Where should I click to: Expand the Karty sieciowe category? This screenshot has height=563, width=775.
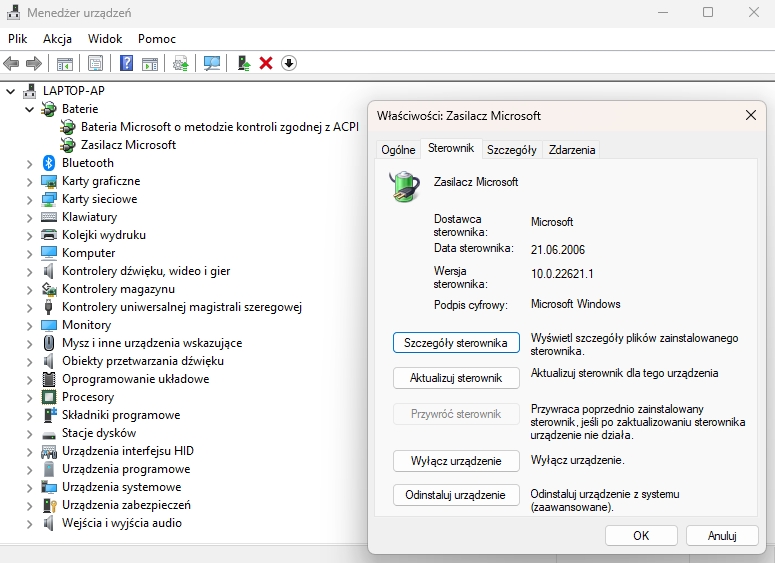click(30, 200)
